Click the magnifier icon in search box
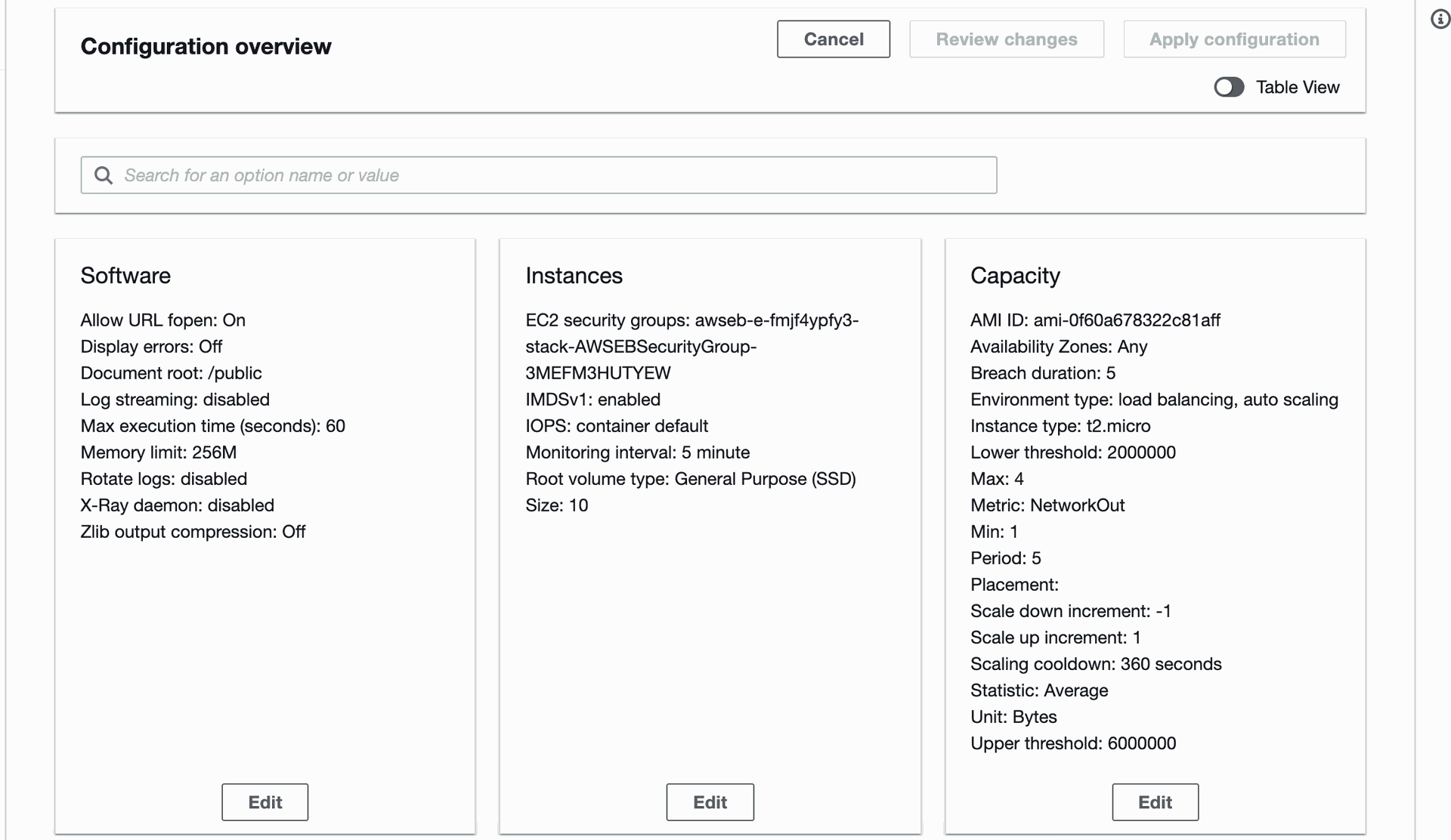1451x840 pixels. [x=104, y=175]
